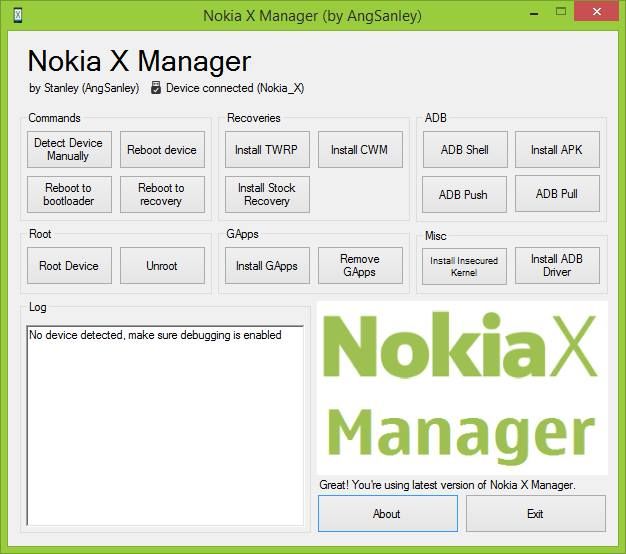Install Insecured Kernel
The height and width of the screenshot is (554, 626).
[464, 266]
